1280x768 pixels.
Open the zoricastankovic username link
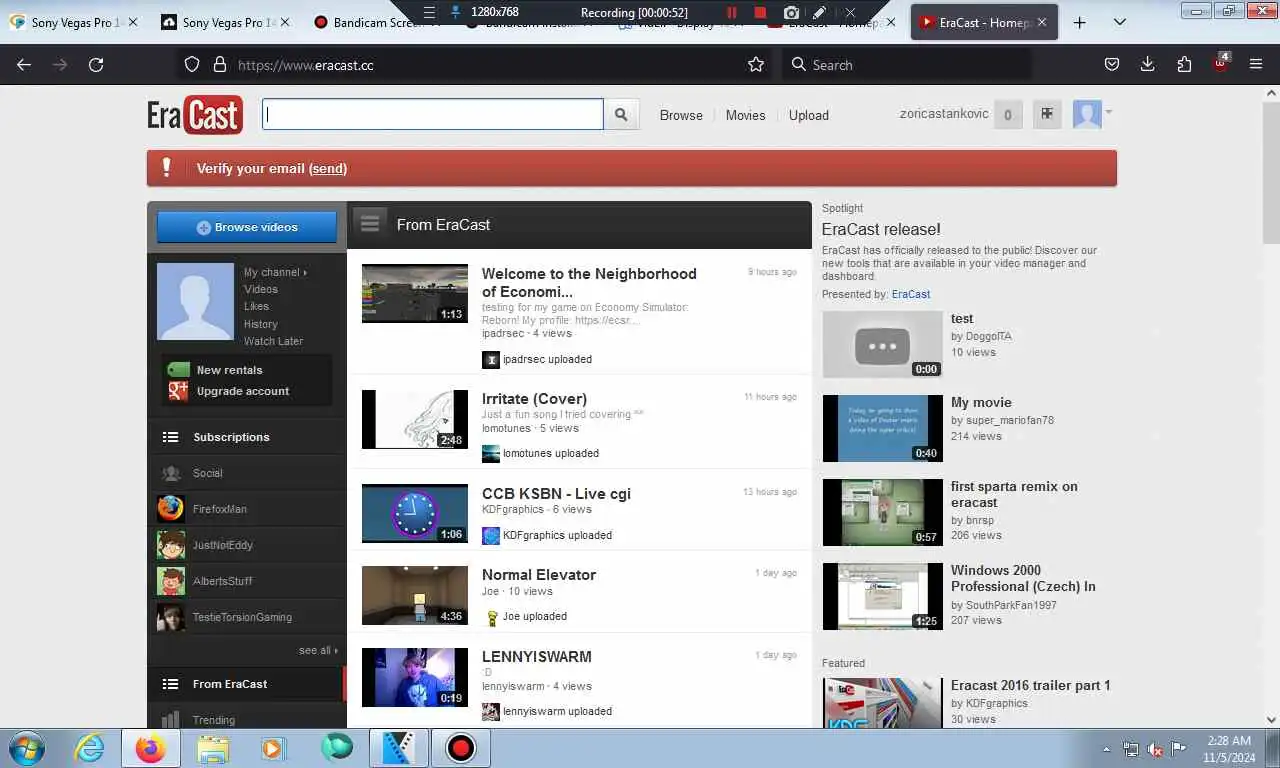pyautogui.click(x=944, y=113)
